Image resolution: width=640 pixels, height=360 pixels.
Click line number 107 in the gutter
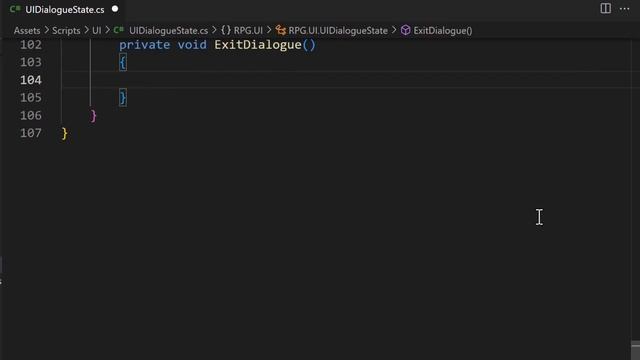(31, 133)
